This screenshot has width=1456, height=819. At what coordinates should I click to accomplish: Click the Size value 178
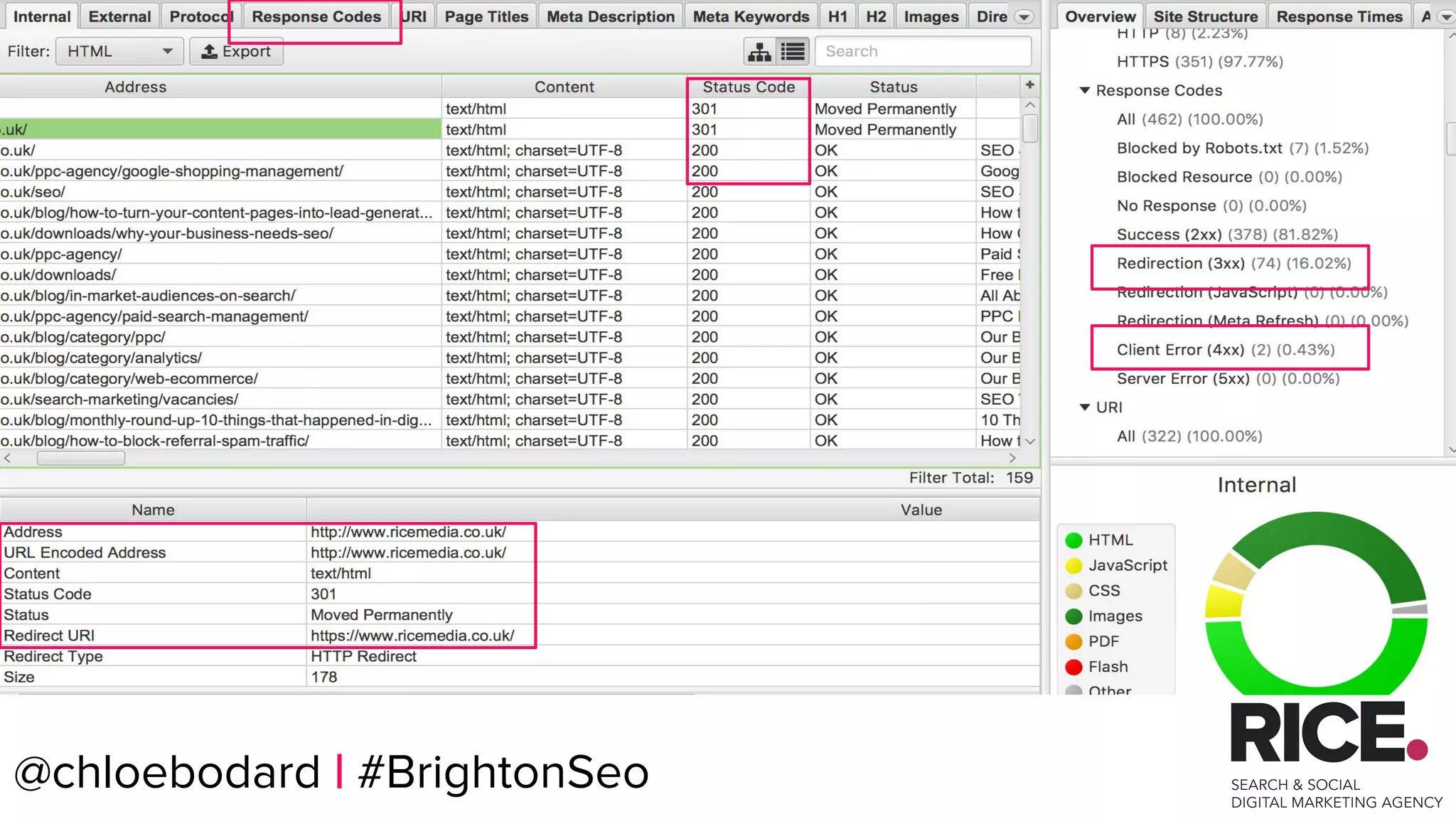point(324,677)
